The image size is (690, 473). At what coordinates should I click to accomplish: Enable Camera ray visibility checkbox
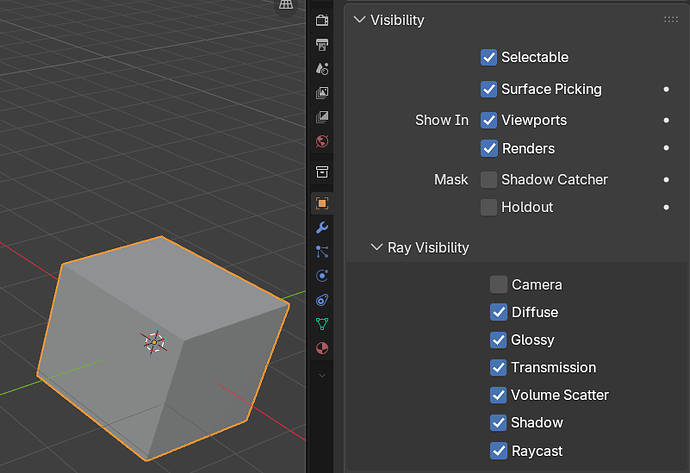click(x=499, y=285)
